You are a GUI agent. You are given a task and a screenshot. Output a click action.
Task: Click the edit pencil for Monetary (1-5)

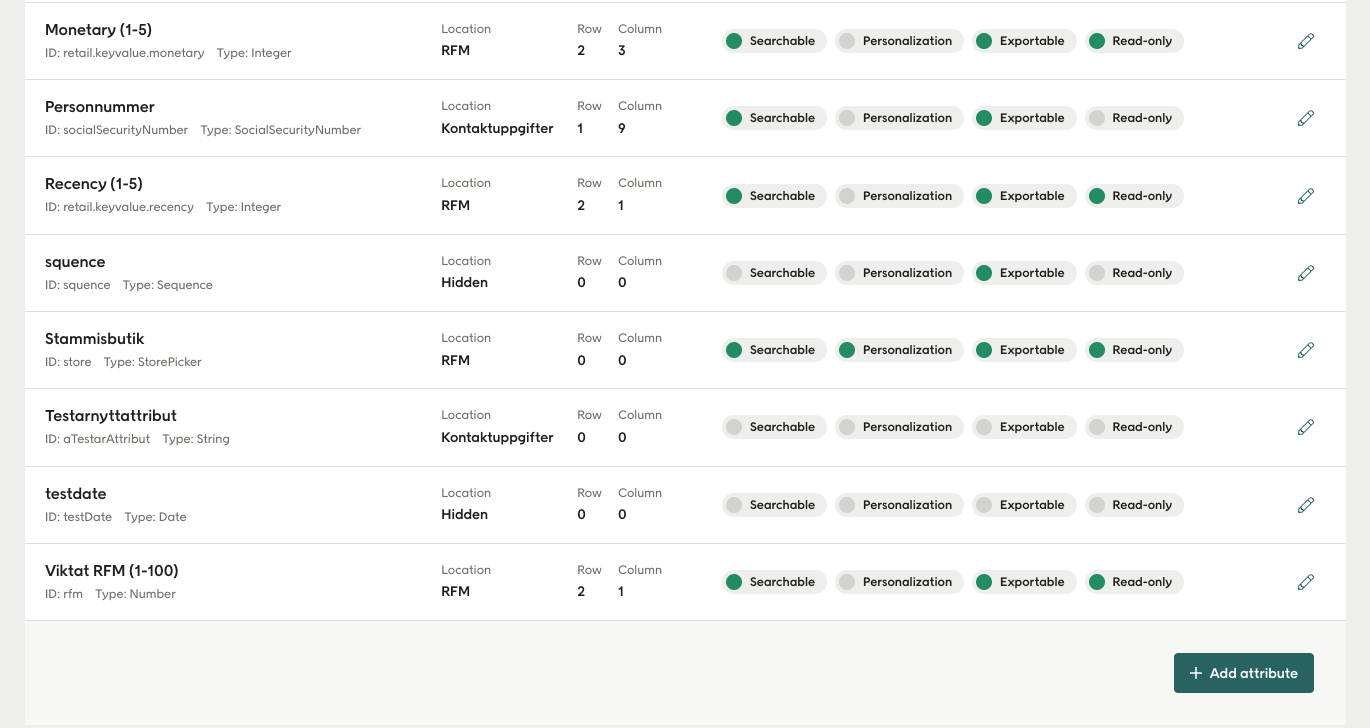1306,41
